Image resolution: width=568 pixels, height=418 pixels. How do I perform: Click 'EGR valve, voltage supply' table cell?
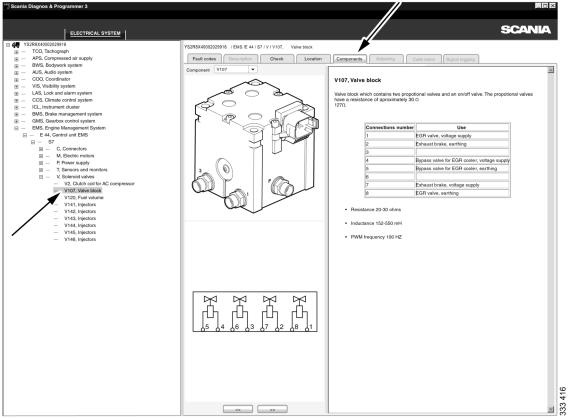coord(463,136)
